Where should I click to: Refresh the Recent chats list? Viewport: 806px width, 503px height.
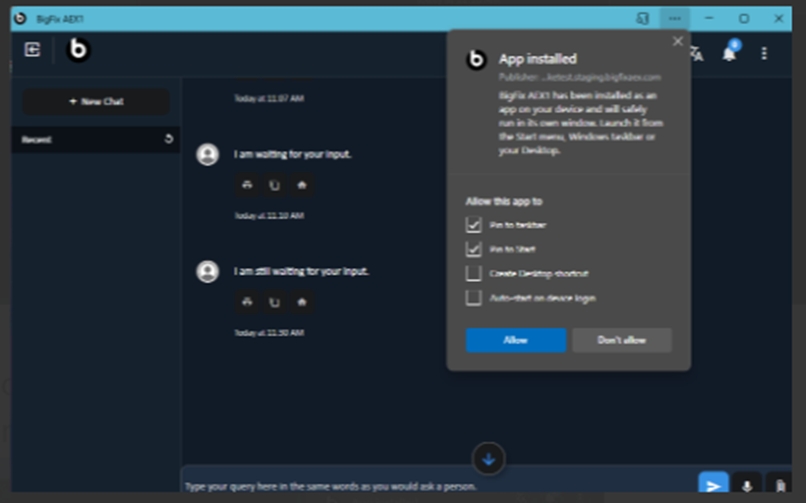click(168, 139)
